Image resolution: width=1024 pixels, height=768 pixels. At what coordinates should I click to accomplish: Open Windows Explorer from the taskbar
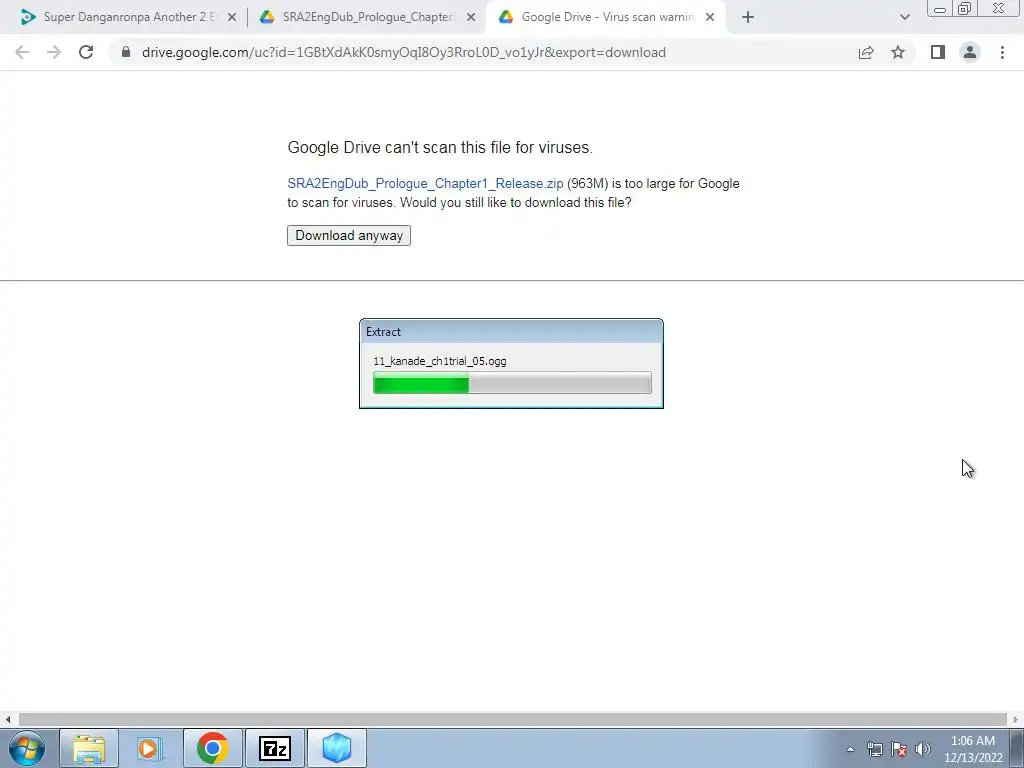click(x=89, y=748)
